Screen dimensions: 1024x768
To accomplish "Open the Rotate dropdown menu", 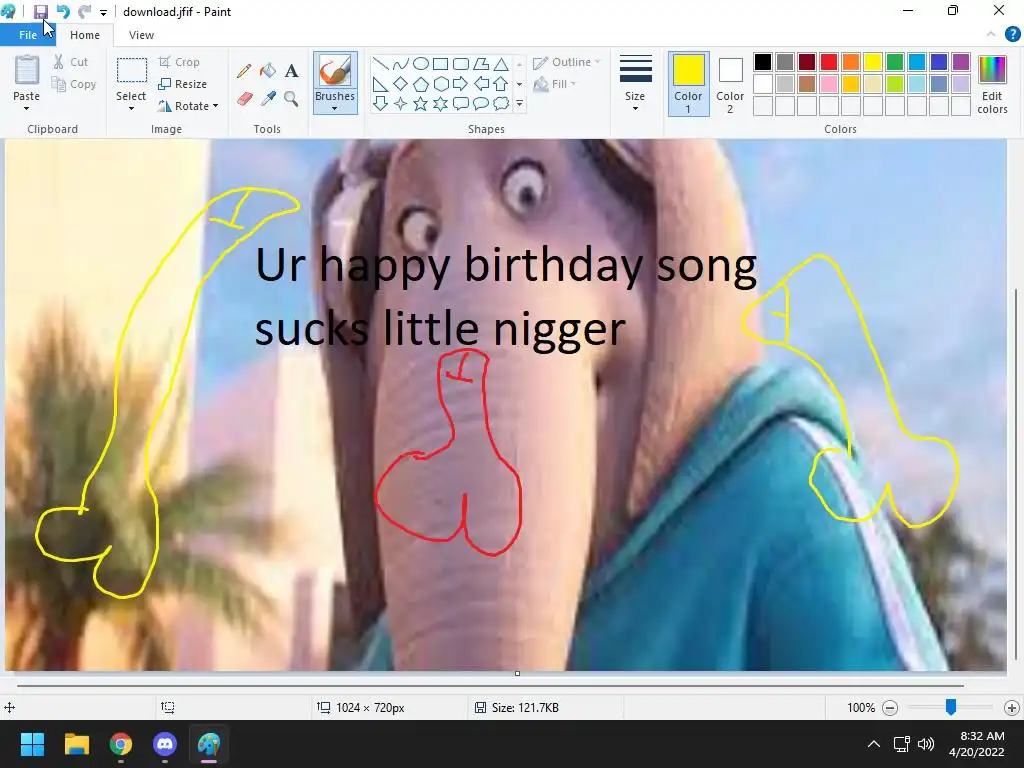I will [x=188, y=106].
